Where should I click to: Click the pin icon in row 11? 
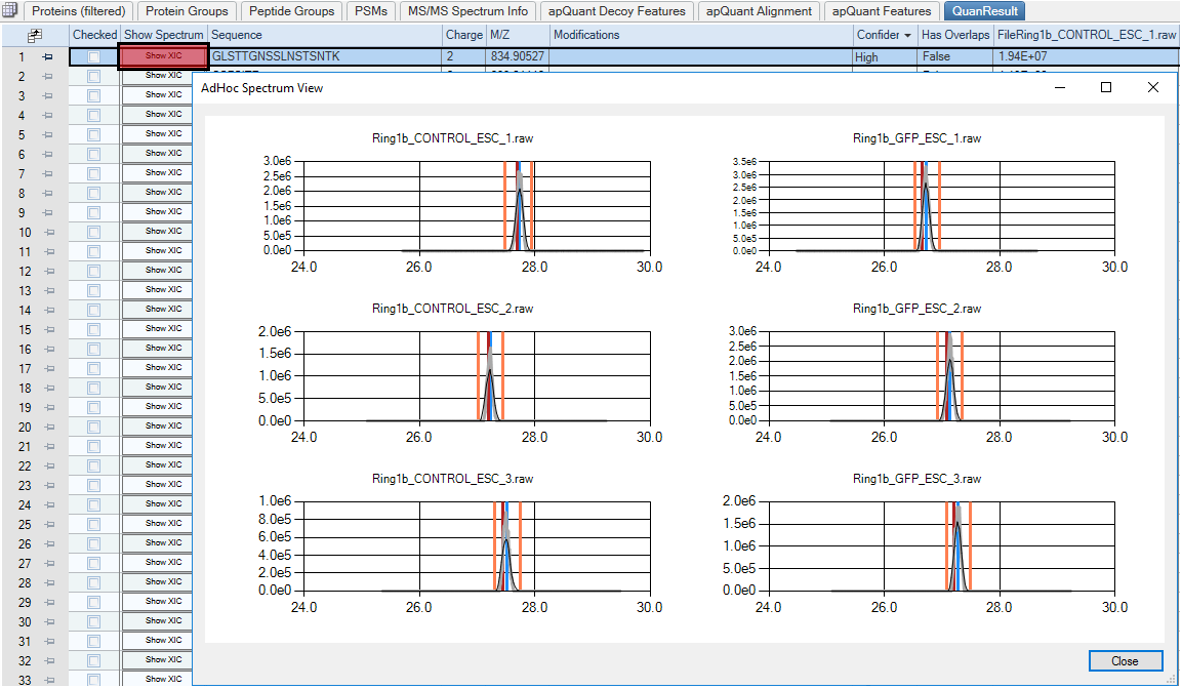(50, 252)
